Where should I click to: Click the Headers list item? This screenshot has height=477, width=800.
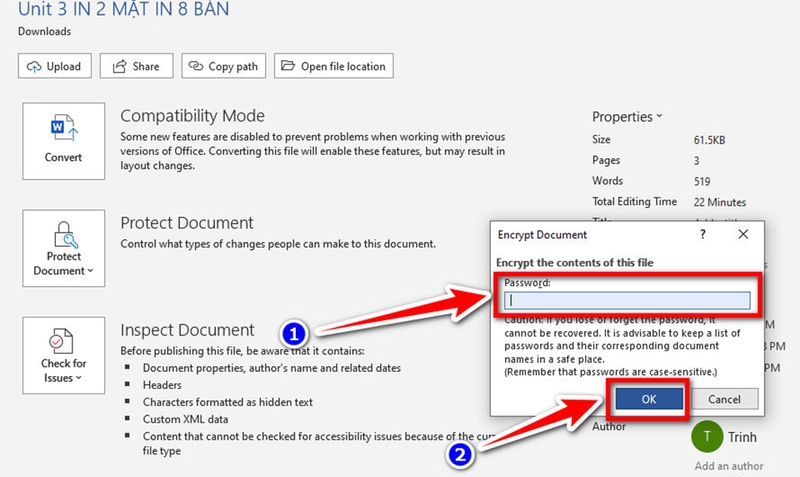click(162, 385)
